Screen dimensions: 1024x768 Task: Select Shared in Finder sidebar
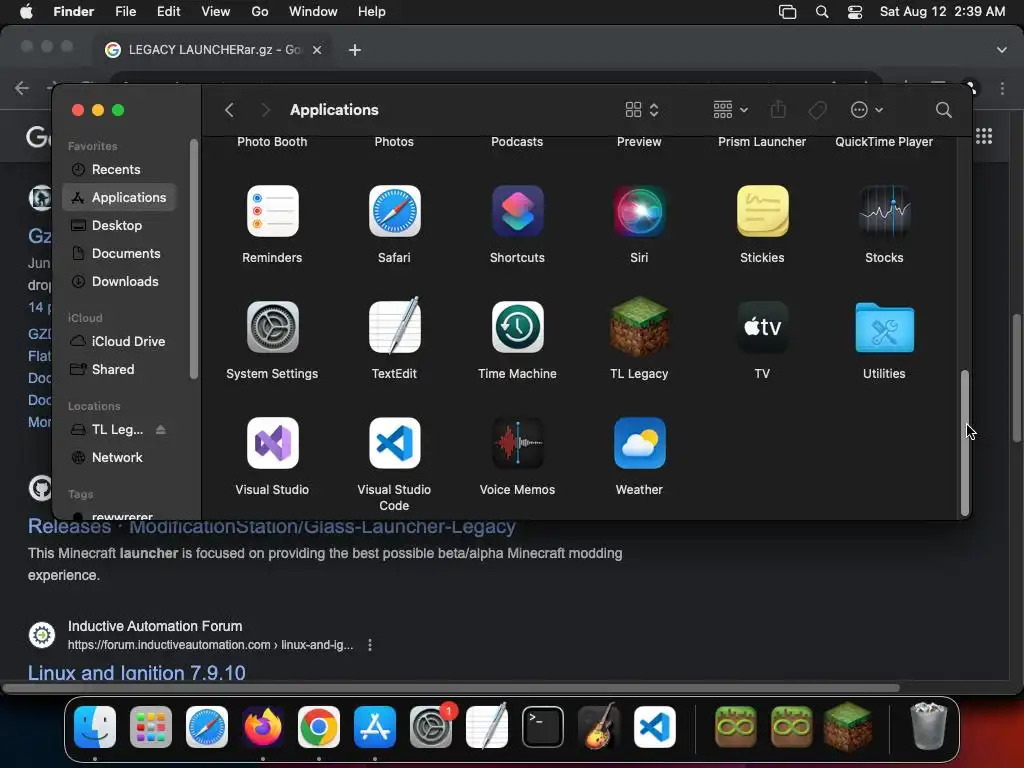[x=119, y=370]
